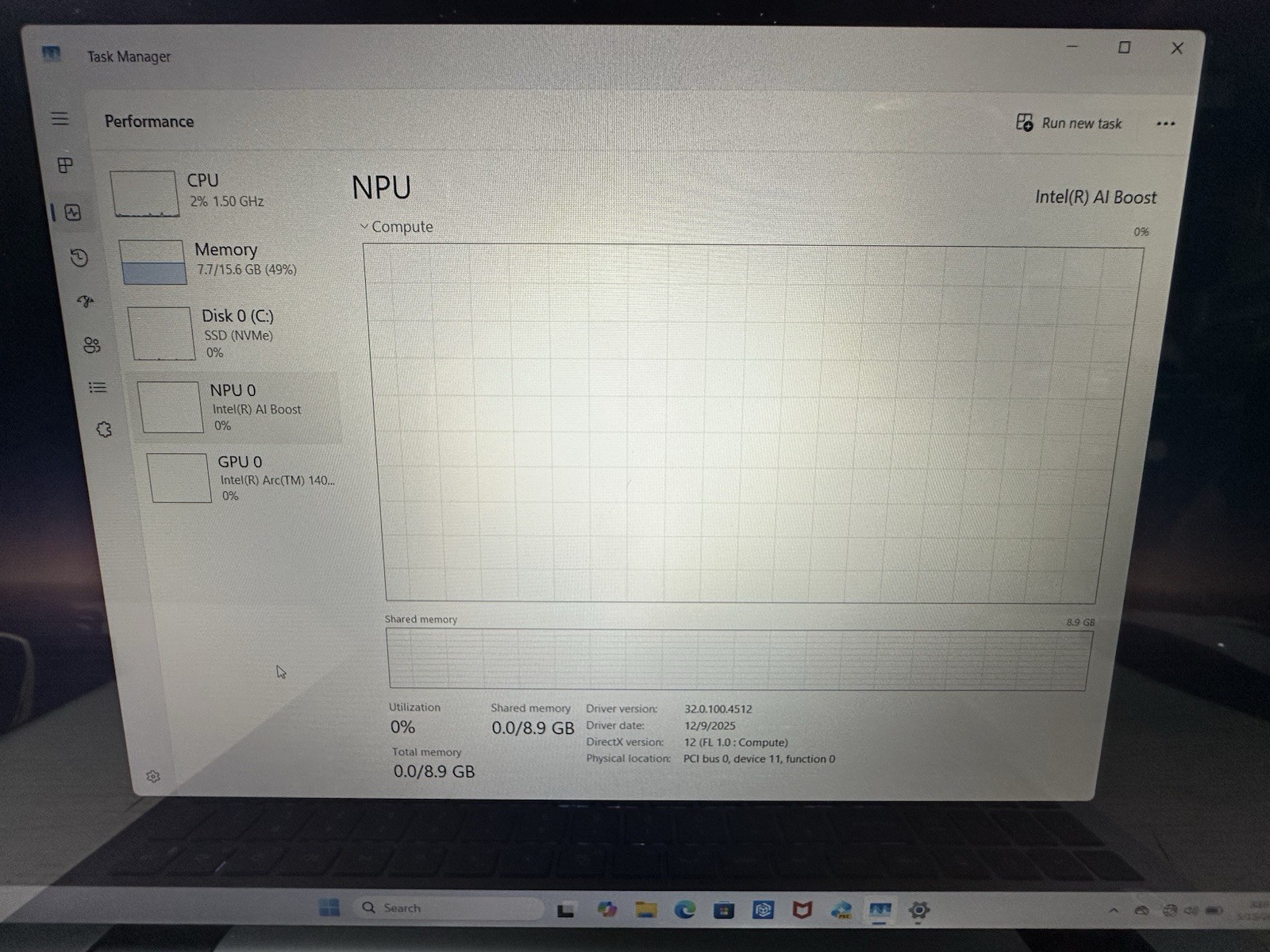This screenshot has width=1270, height=952.
Task: Open the Startup apps sidebar icon
Action: click(85, 301)
